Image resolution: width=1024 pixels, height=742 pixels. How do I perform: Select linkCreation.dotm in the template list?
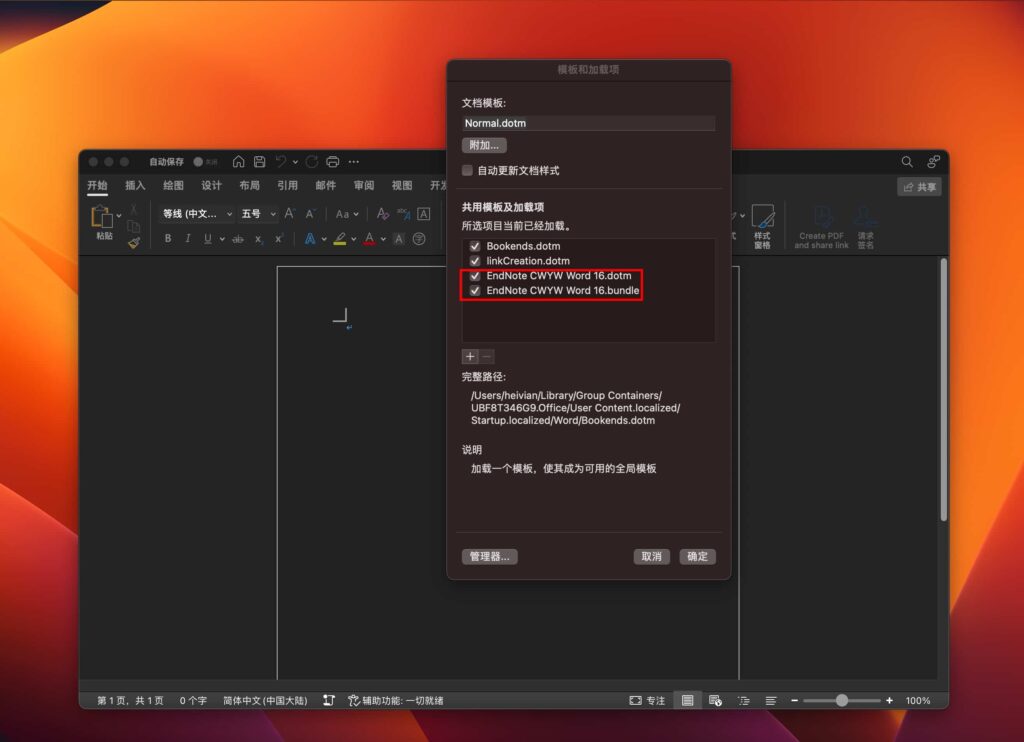530,260
